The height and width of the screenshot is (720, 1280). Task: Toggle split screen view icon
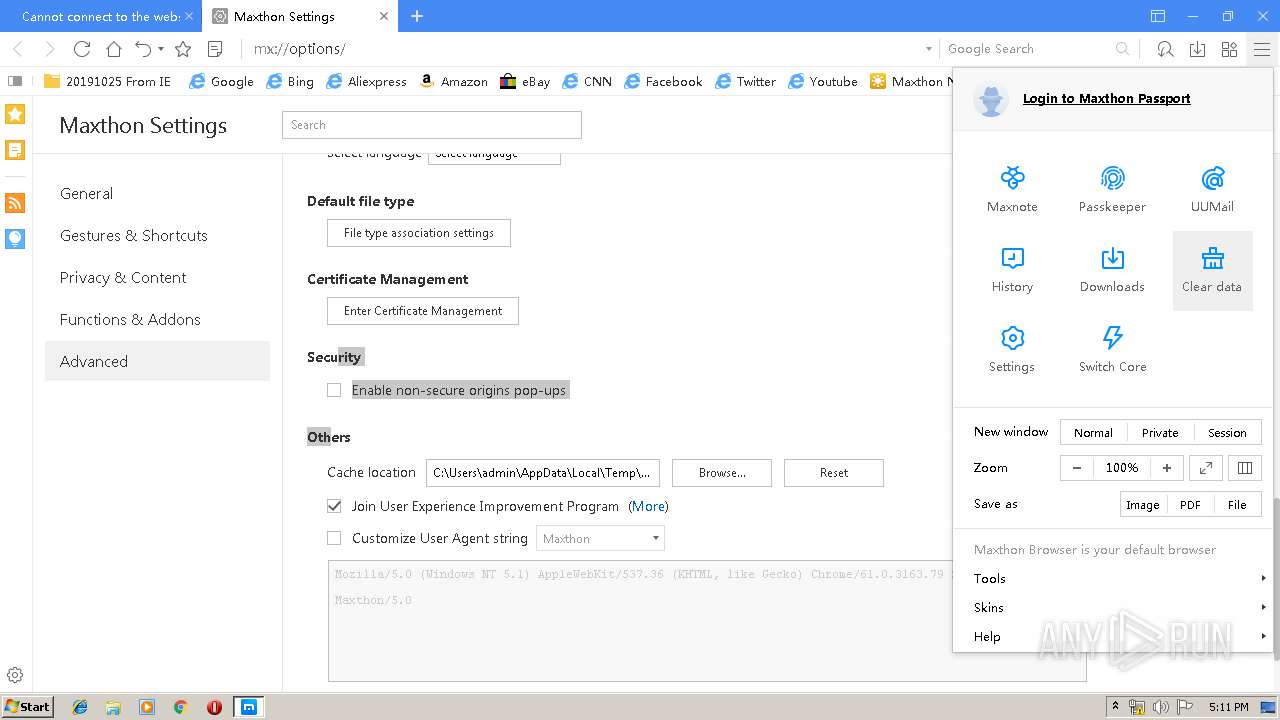1245,468
